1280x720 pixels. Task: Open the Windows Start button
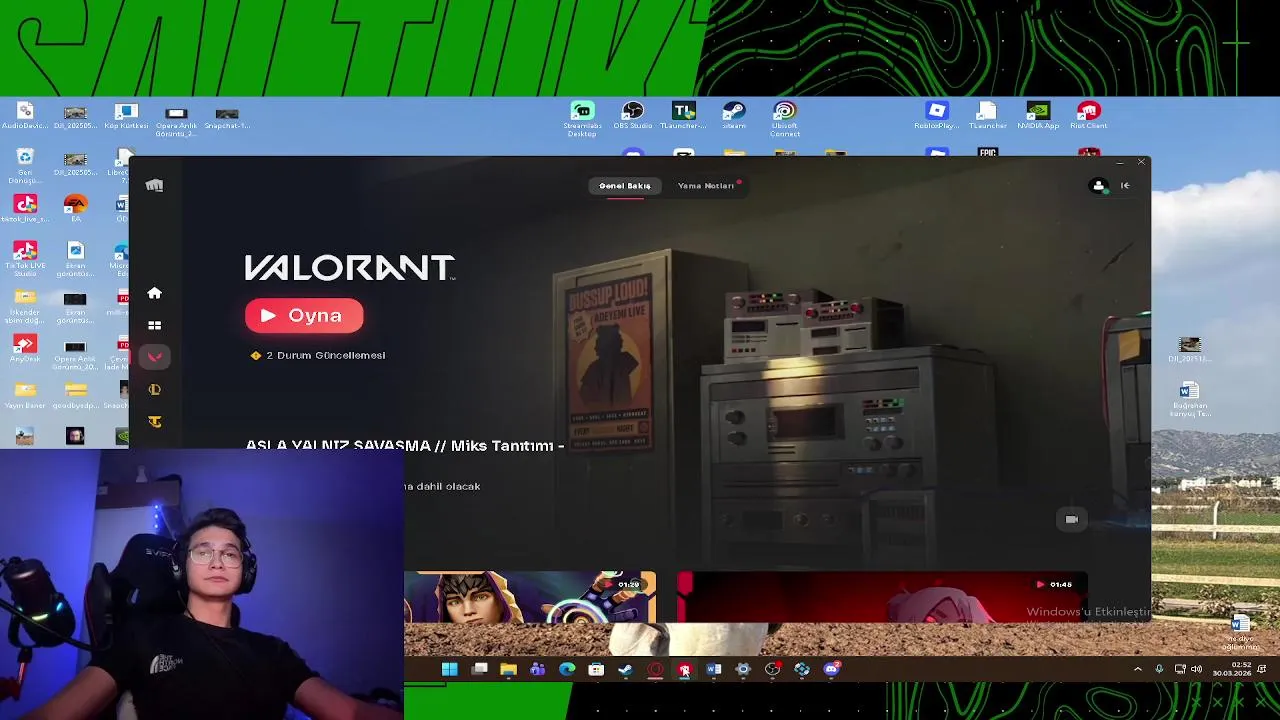click(450, 669)
